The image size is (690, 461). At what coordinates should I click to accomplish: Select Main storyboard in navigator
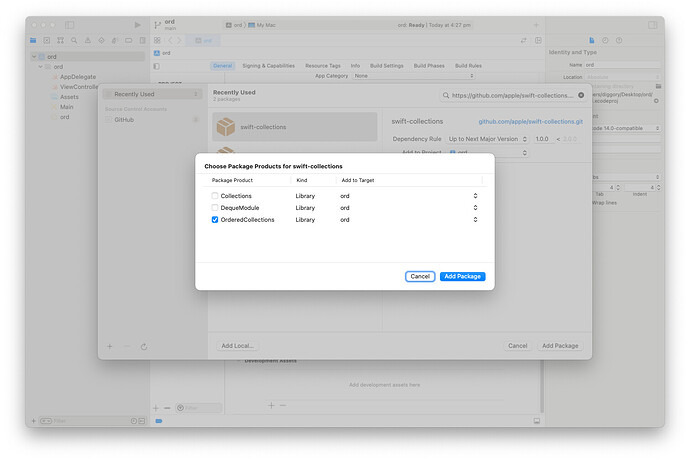pos(66,107)
